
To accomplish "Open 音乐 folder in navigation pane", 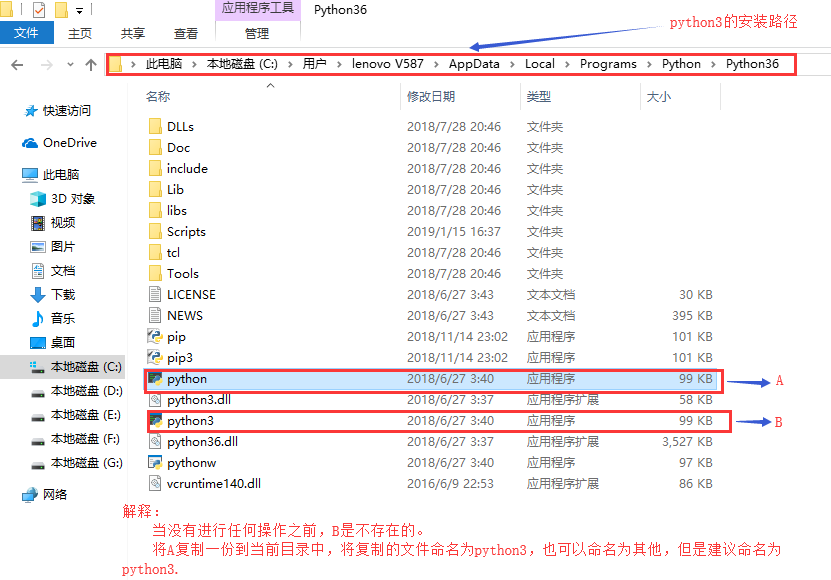I will pos(52,319).
